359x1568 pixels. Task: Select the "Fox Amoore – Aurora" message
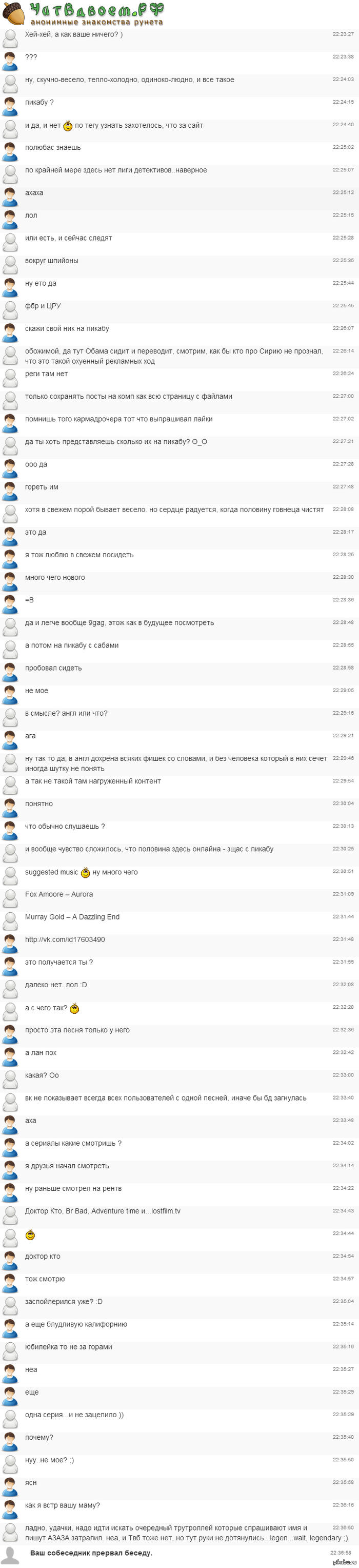pyautogui.click(x=59, y=895)
